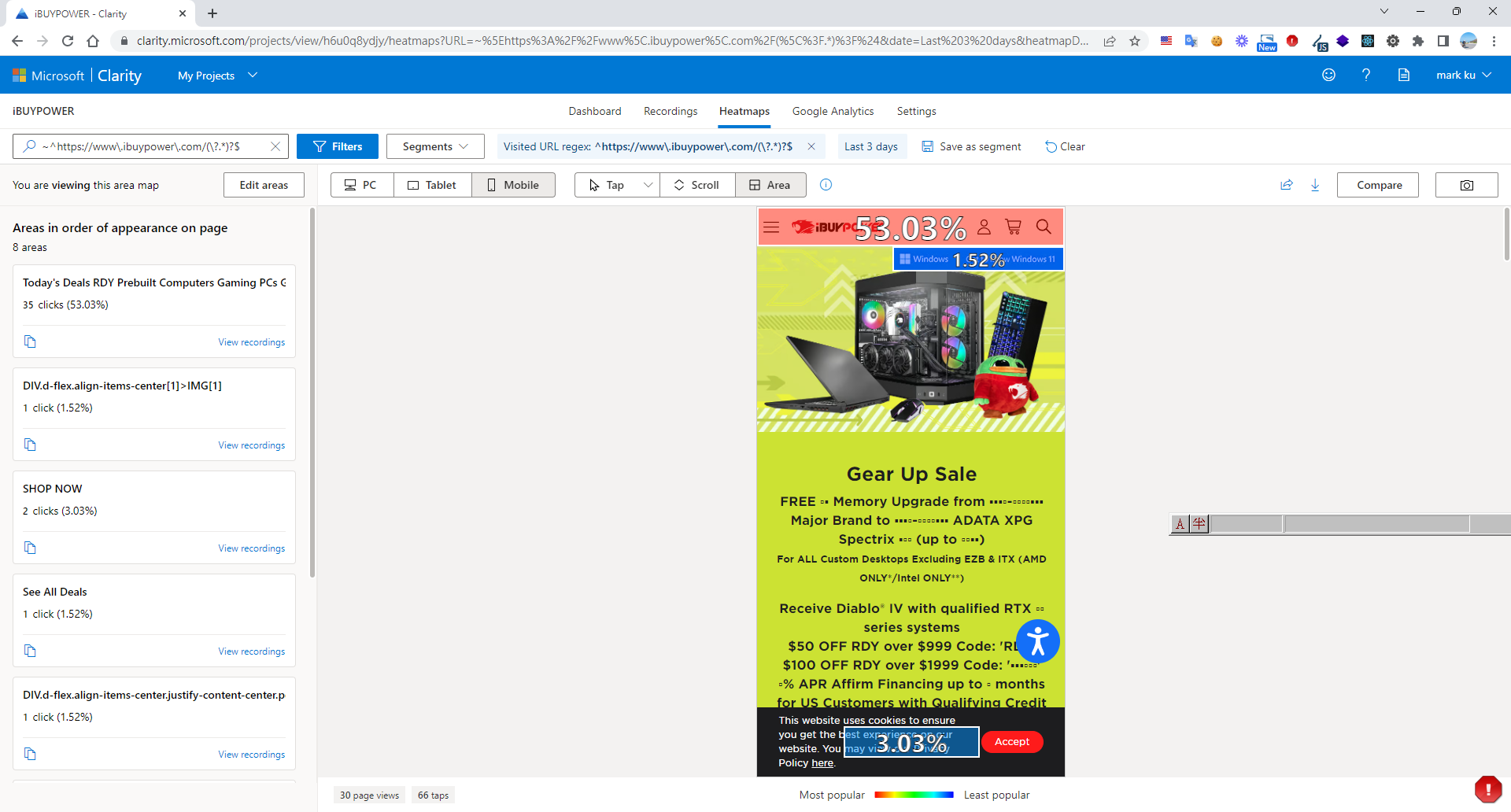Switch device view to PC
Image resolution: width=1511 pixels, height=812 pixels.
362,185
